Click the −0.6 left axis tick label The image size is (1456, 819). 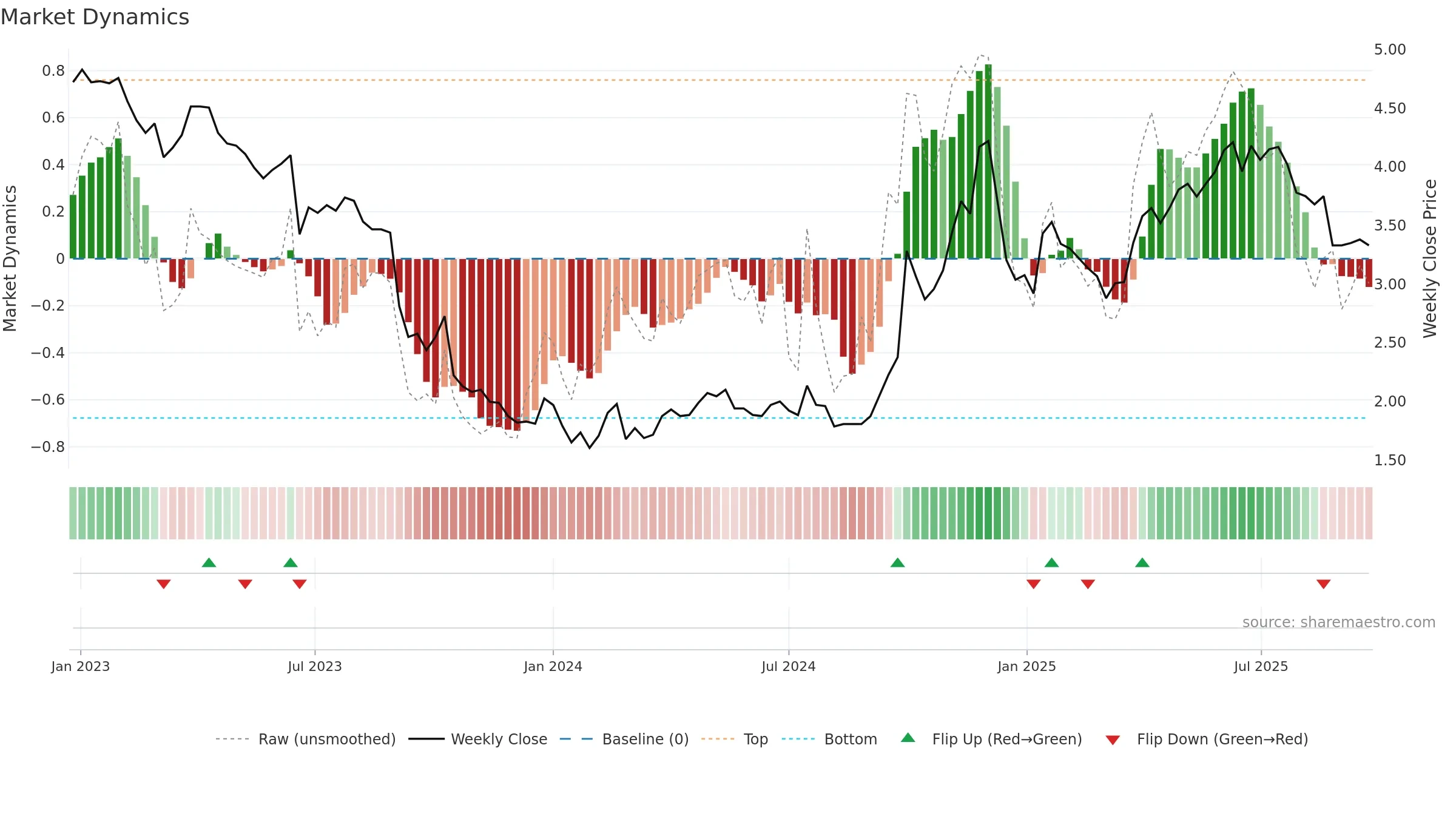(48, 400)
